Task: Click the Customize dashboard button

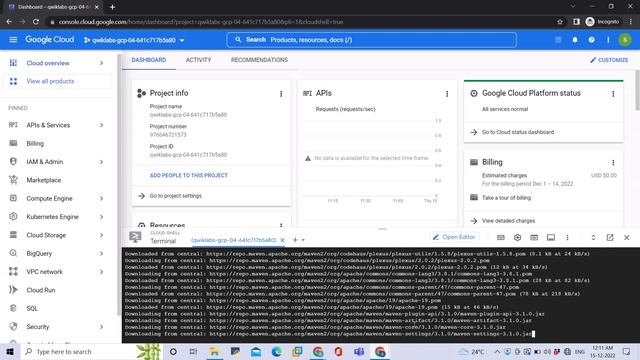Action: tap(609, 60)
